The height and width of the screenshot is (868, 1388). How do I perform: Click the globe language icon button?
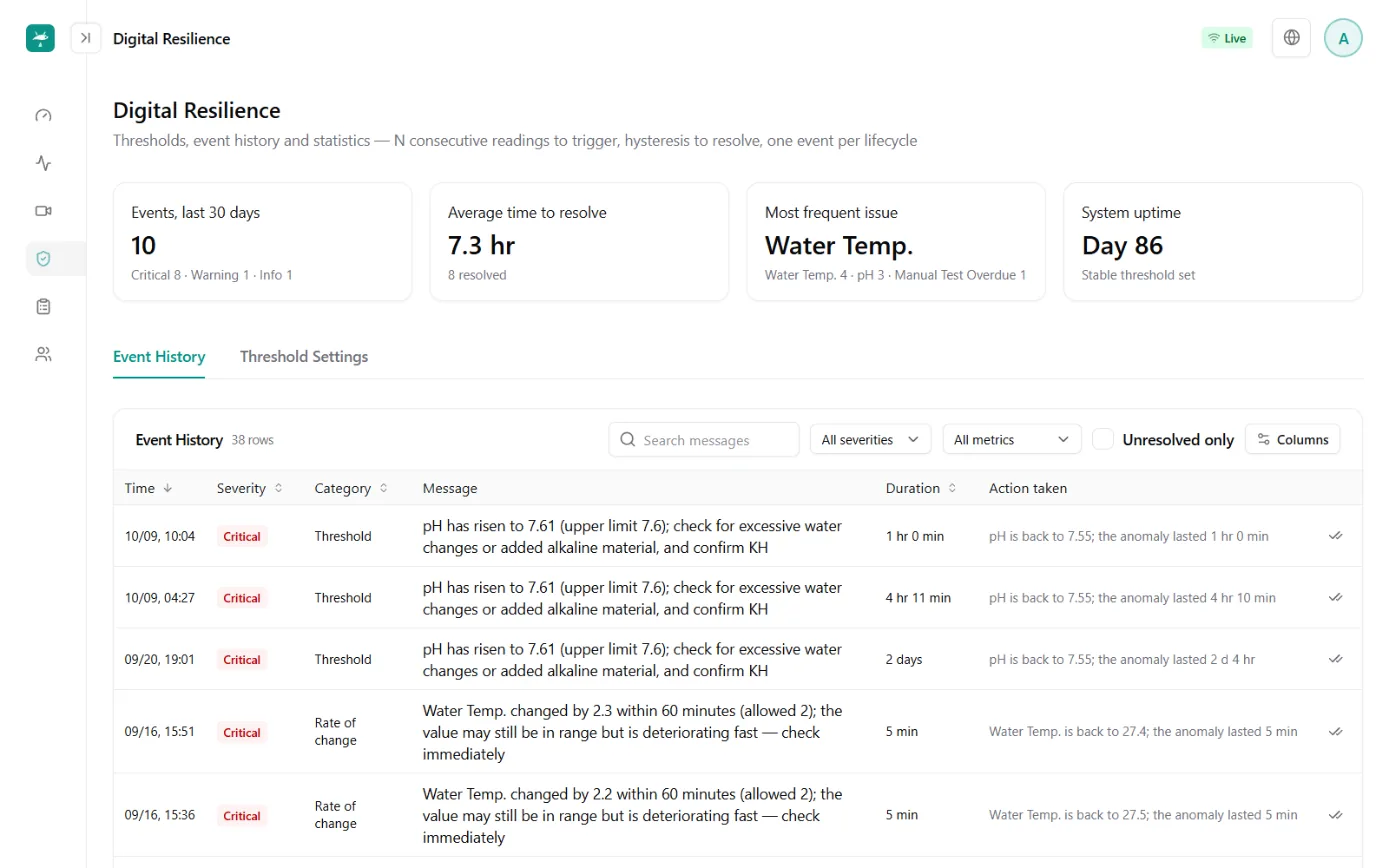[1291, 38]
